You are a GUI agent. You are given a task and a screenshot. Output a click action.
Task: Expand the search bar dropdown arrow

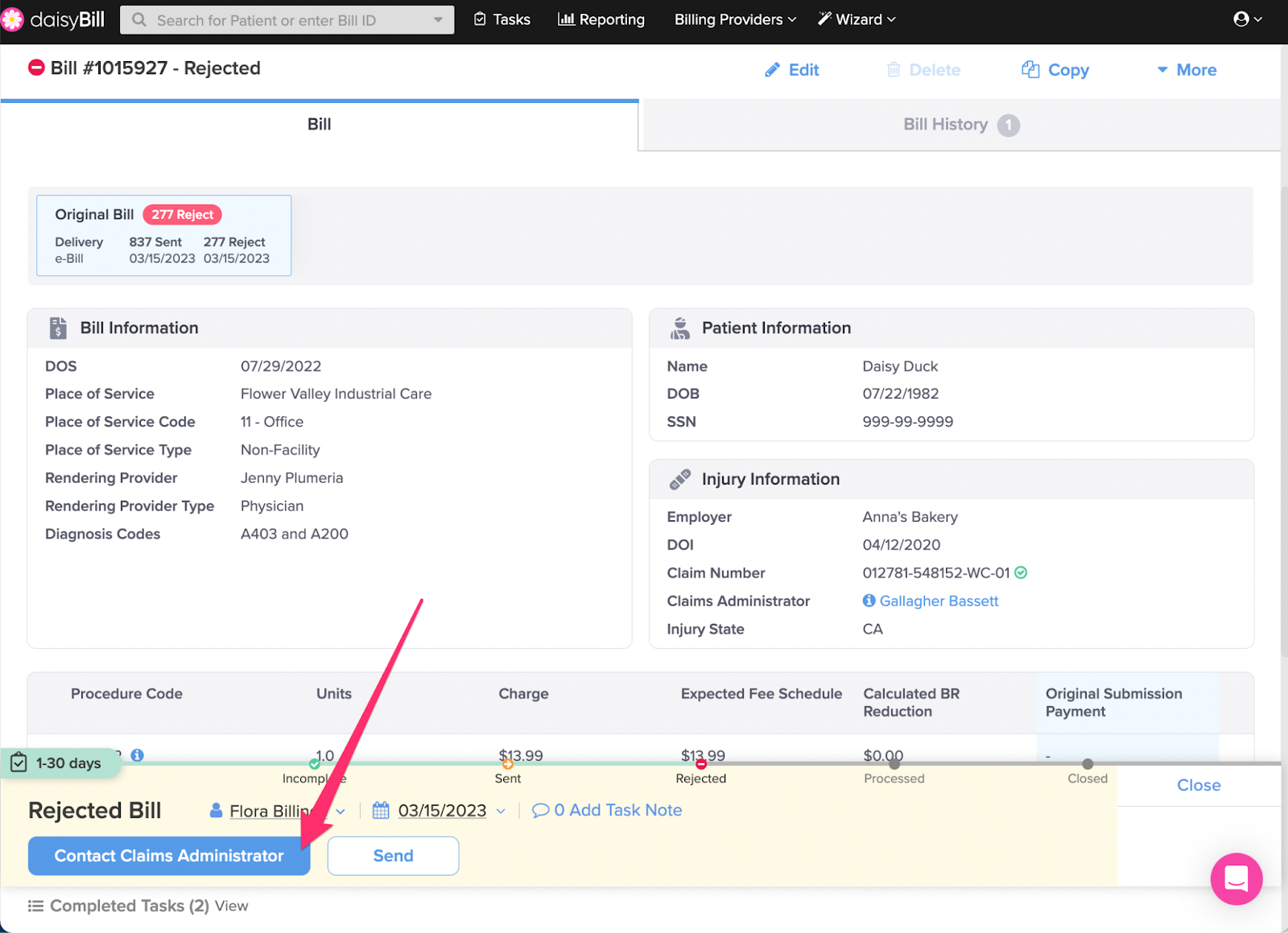coord(438,20)
